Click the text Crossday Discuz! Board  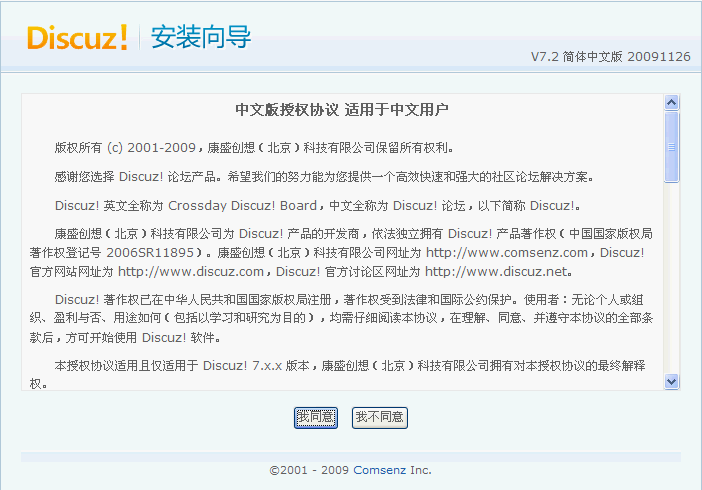242,206
